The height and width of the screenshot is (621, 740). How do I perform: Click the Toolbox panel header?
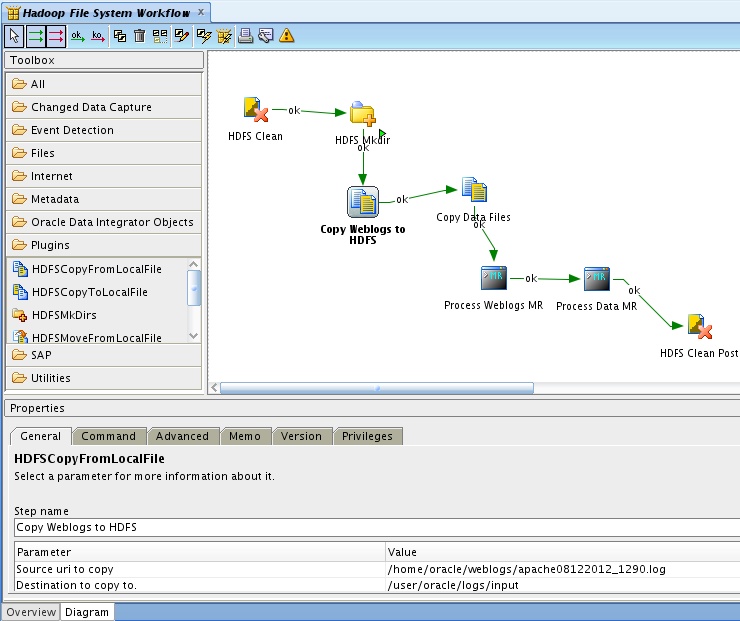(x=104, y=60)
